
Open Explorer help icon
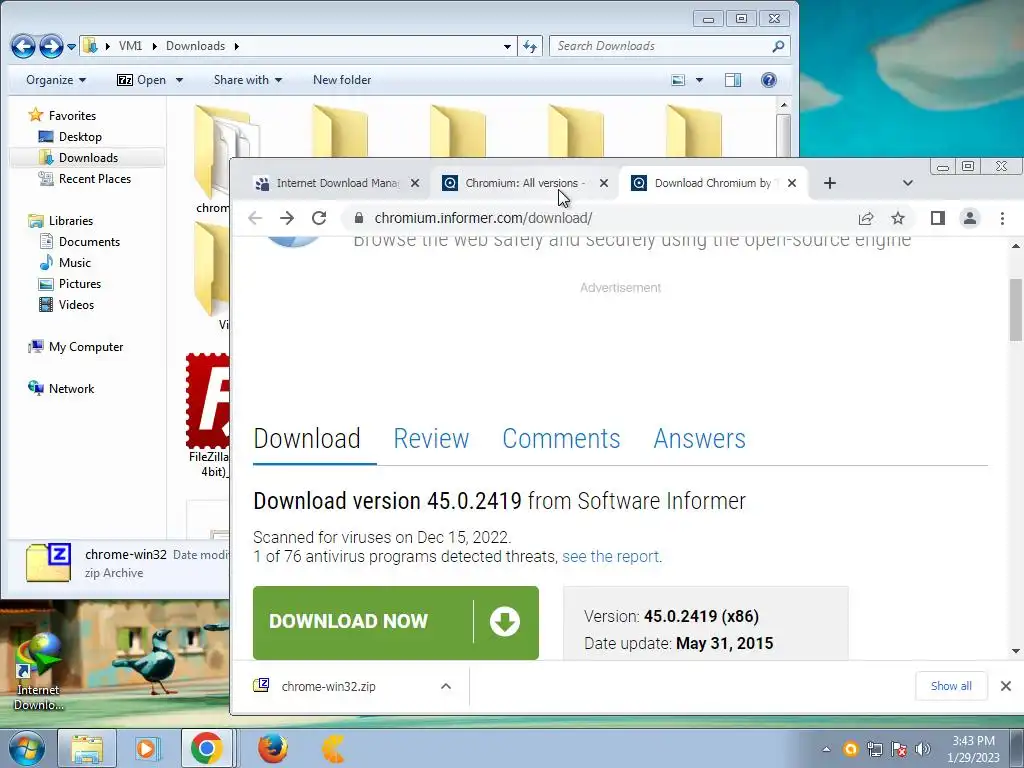coord(769,80)
